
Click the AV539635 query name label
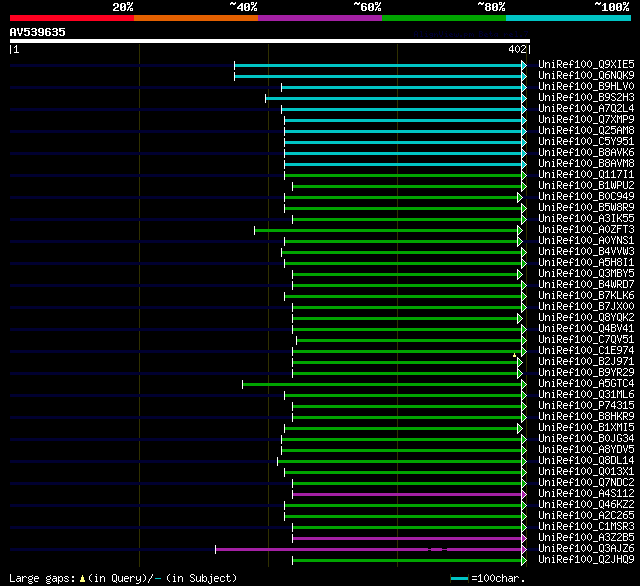38,32
